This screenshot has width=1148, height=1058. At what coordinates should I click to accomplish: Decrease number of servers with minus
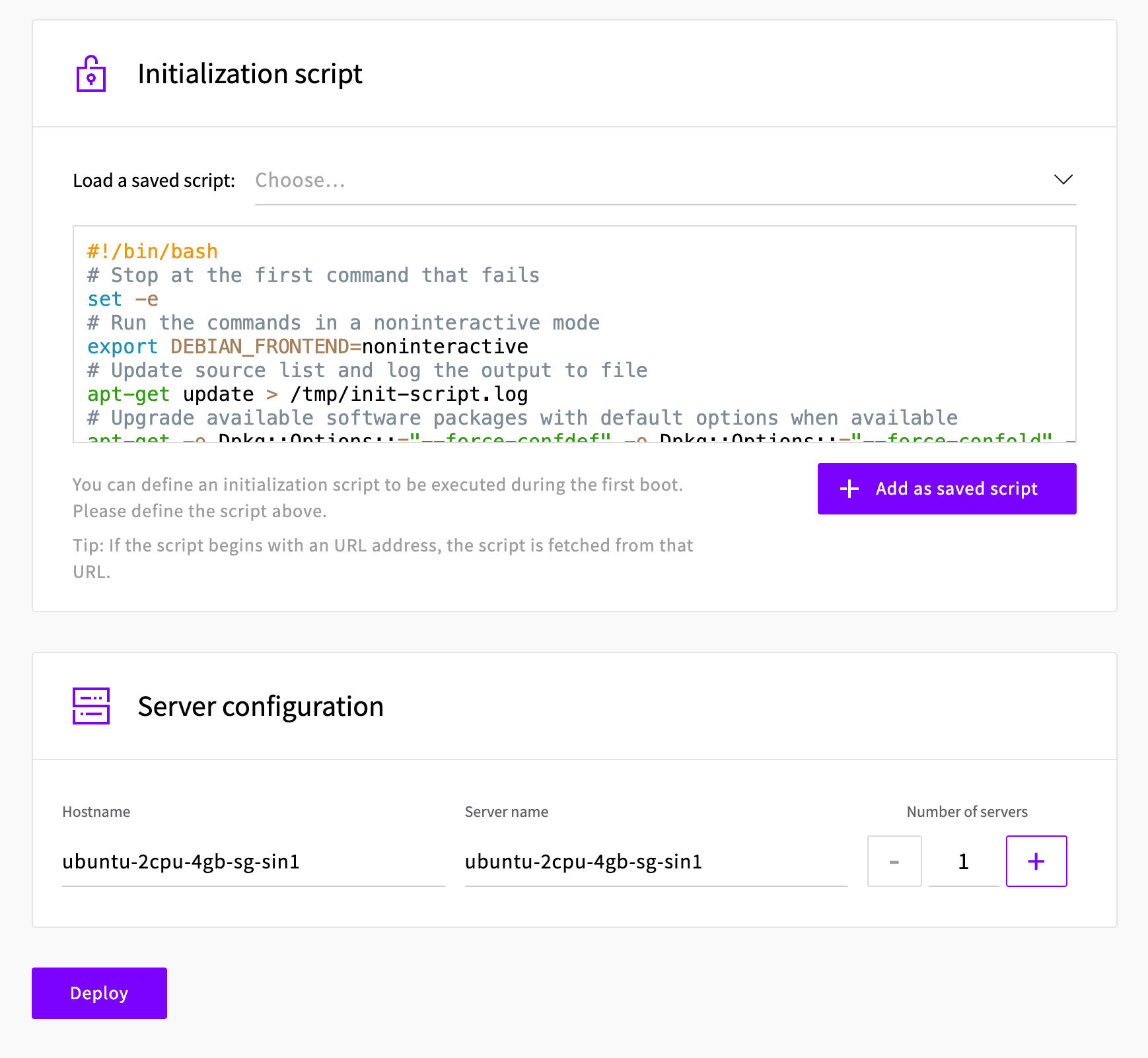pyautogui.click(x=894, y=861)
